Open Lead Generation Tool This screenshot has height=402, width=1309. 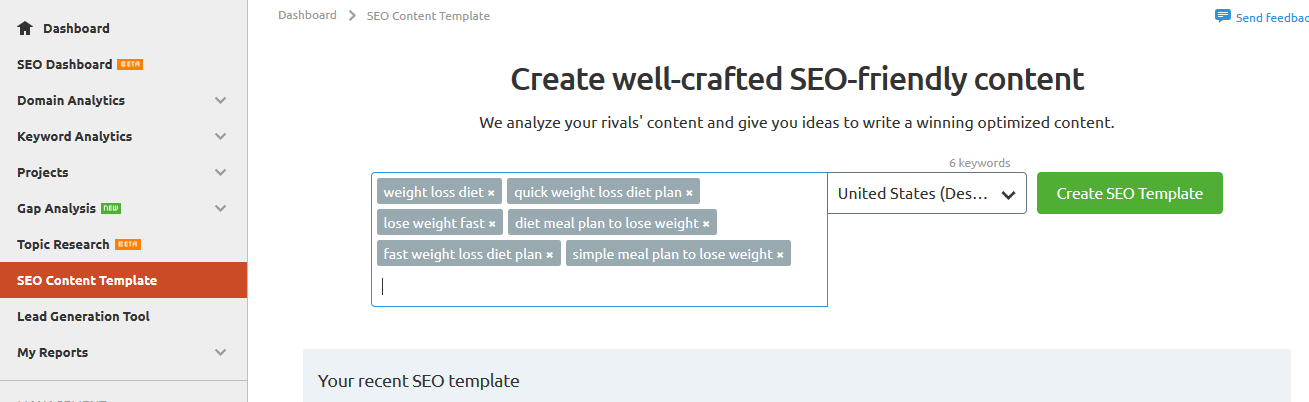click(x=83, y=316)
